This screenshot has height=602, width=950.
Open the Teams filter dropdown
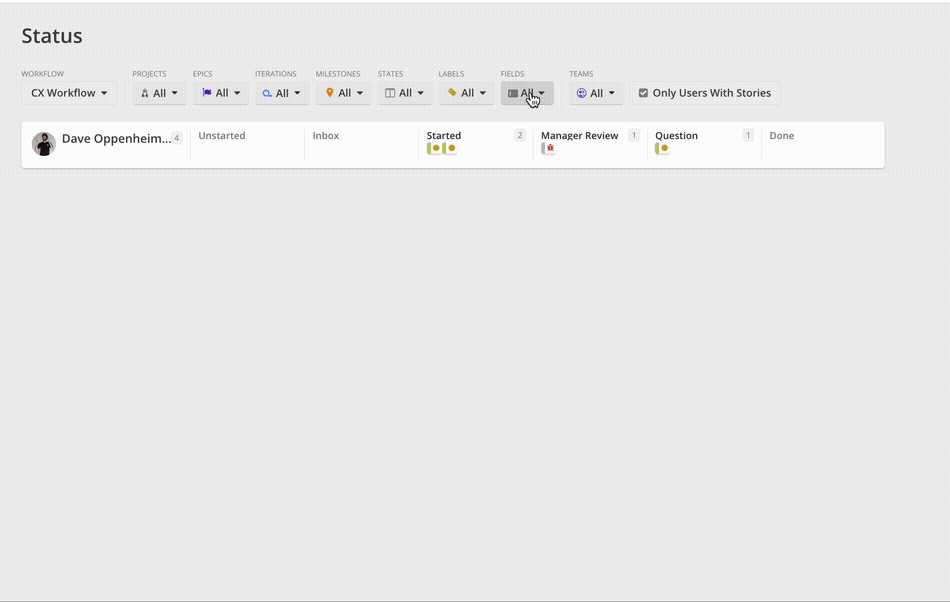pos(596,93)
